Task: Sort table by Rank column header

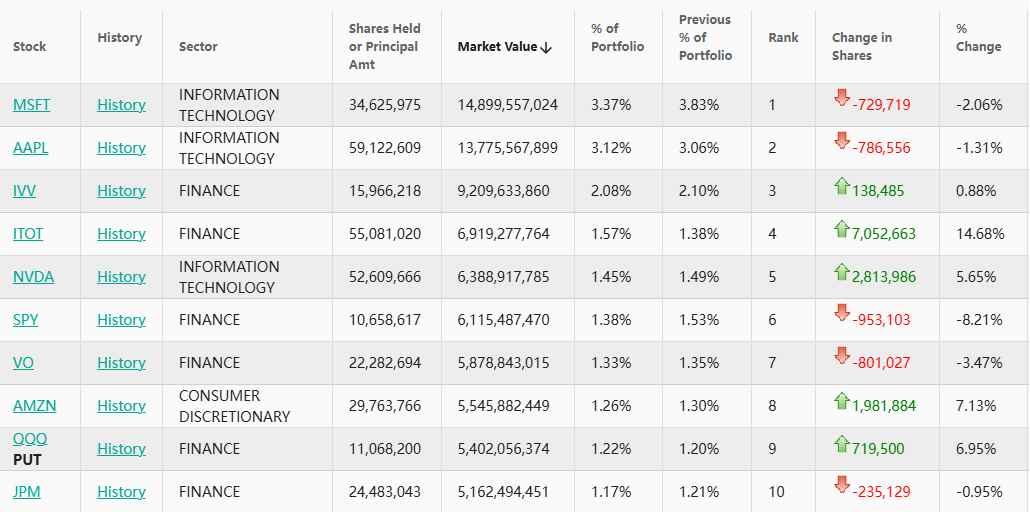Action: [x=783, y=38]
